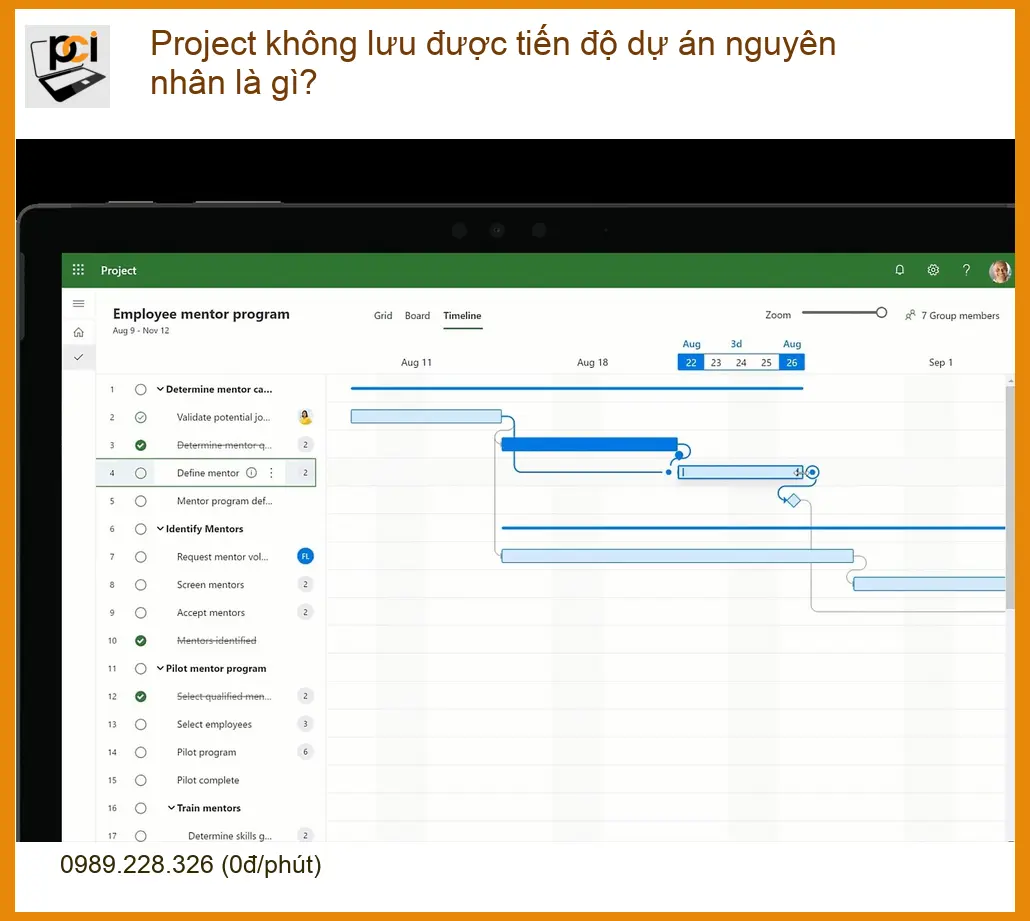Image resolution: width=1030 pixels, height=921 pixels.
Task: Click the vertical timeline scrollbar
Action: coord(1010,498)
